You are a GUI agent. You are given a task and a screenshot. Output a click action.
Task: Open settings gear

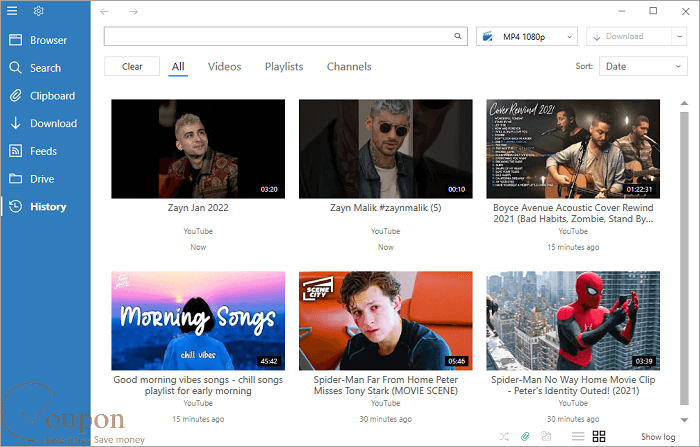(38, 11)
